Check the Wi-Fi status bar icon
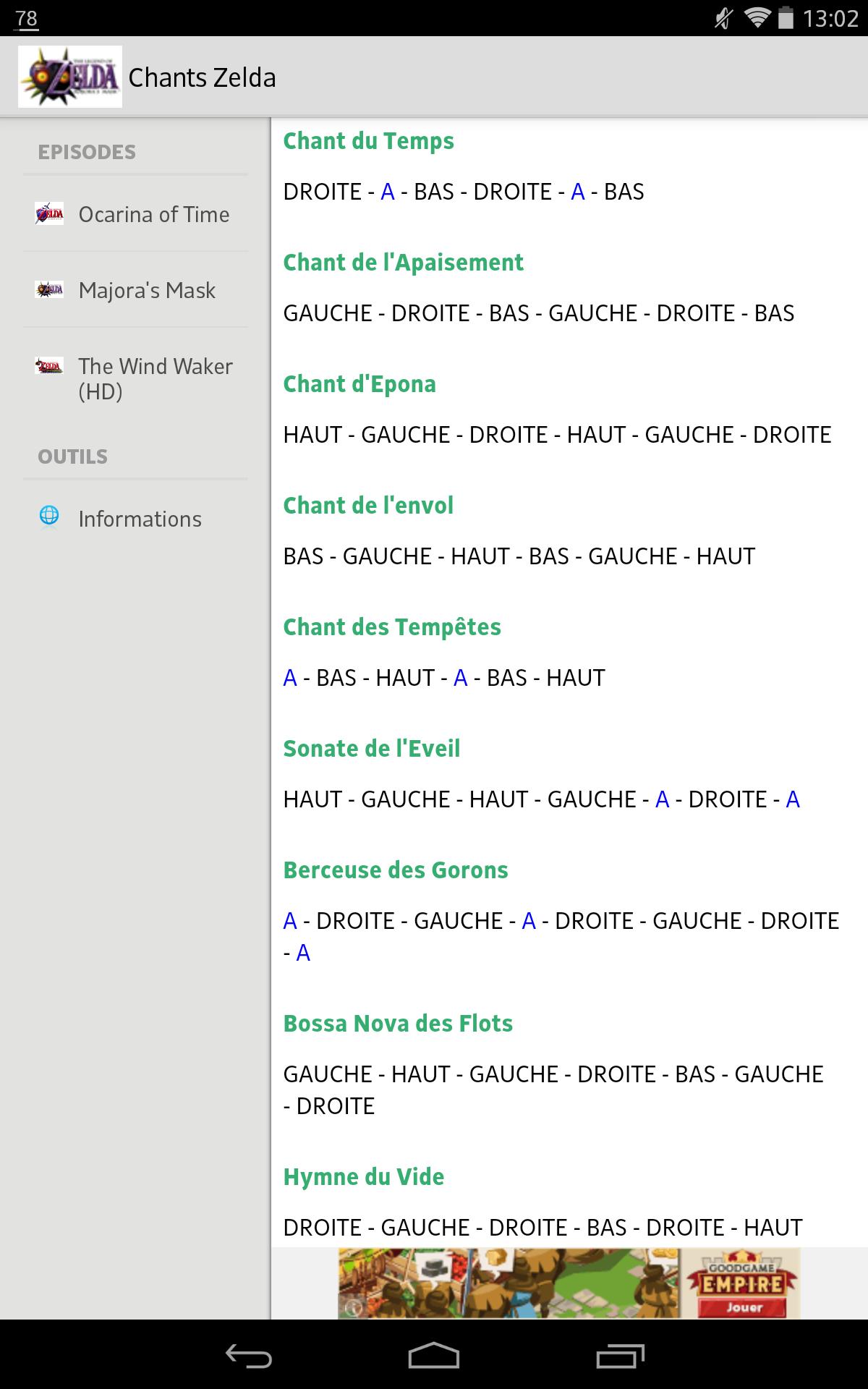 [757, 18]
